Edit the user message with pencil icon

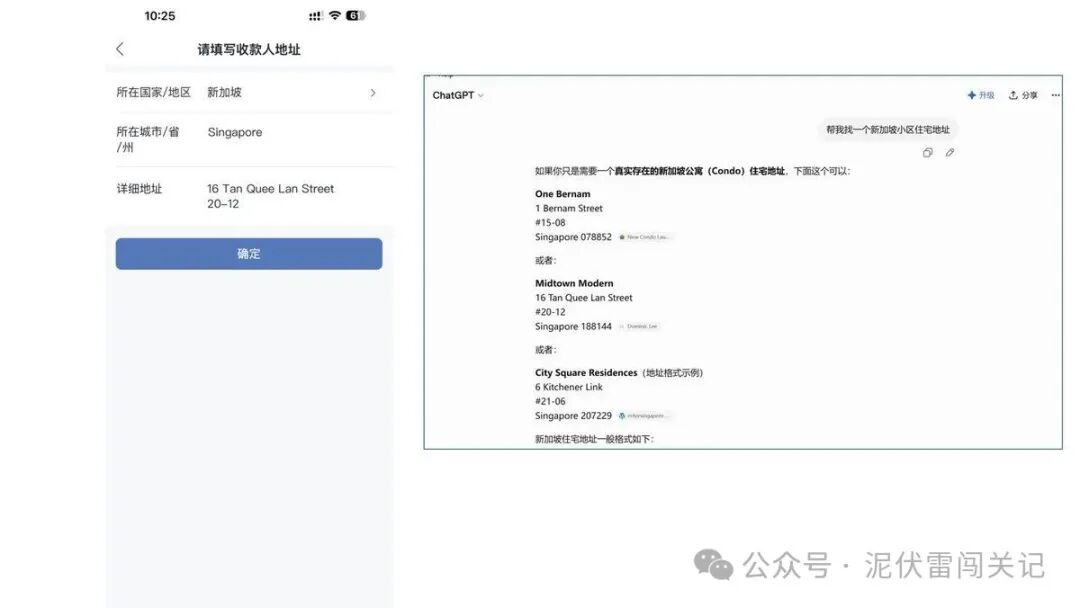click(x=949, y=153)
